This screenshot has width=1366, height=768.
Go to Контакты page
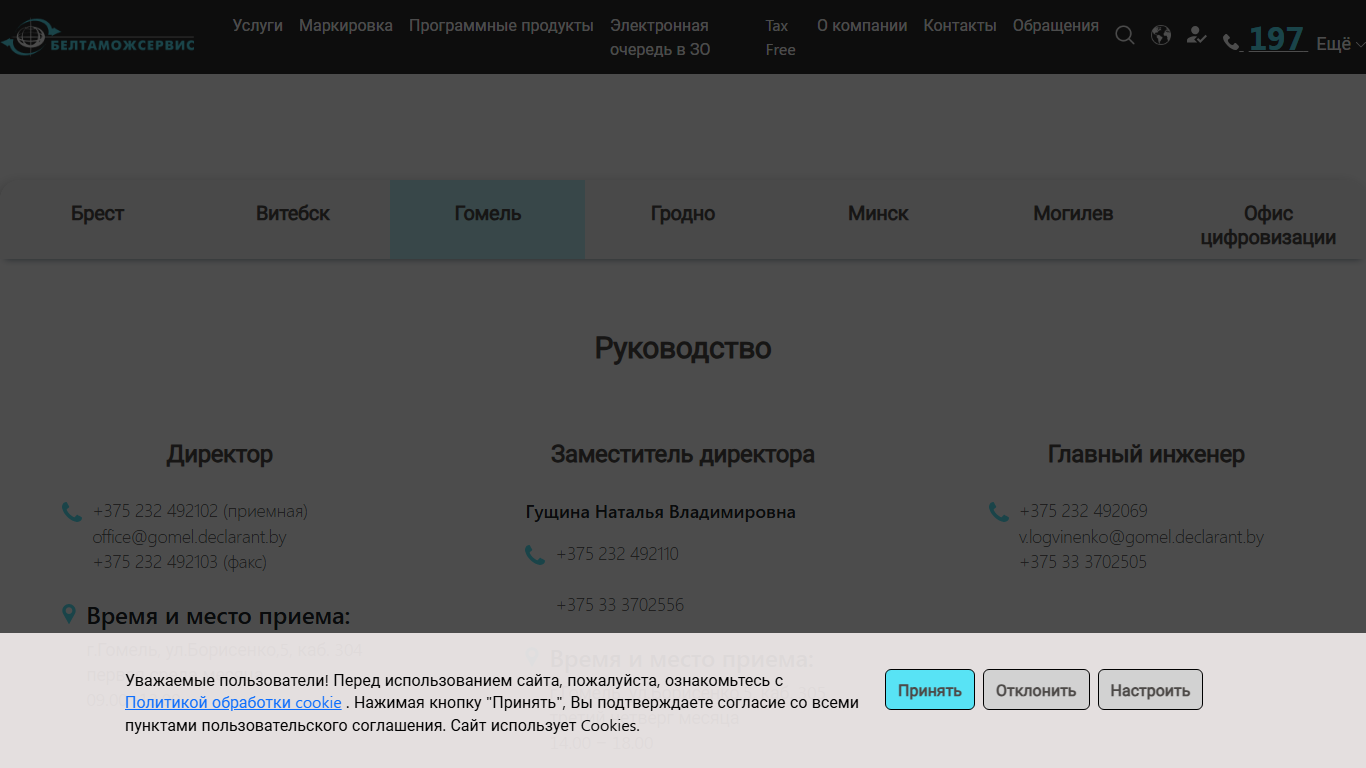pos(960,26)
